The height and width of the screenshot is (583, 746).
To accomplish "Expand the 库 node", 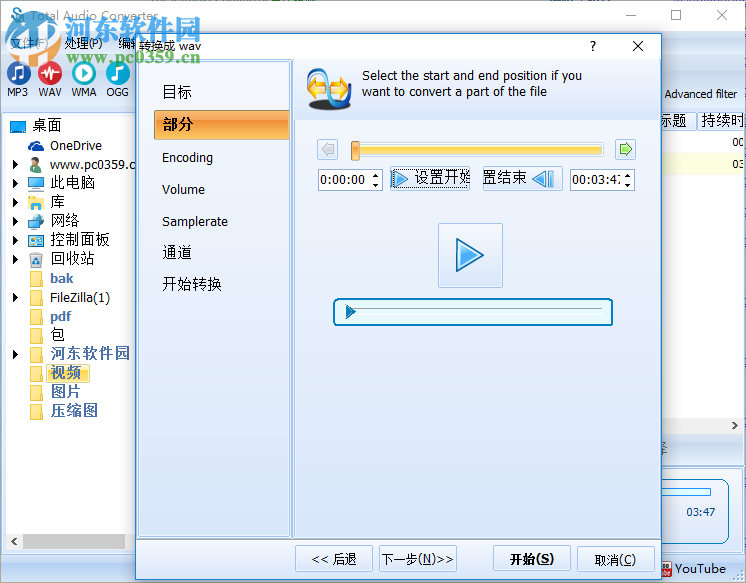I will (15, 202).
